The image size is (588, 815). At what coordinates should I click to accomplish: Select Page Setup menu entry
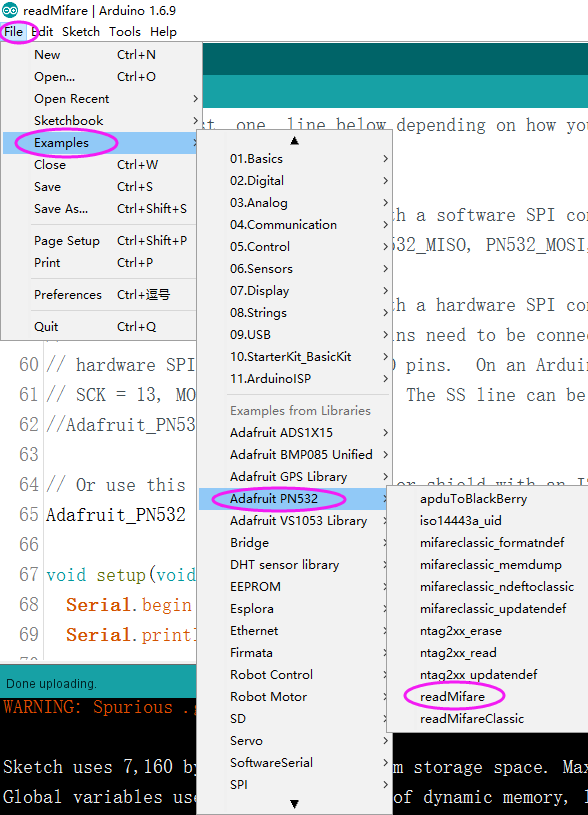99,241
